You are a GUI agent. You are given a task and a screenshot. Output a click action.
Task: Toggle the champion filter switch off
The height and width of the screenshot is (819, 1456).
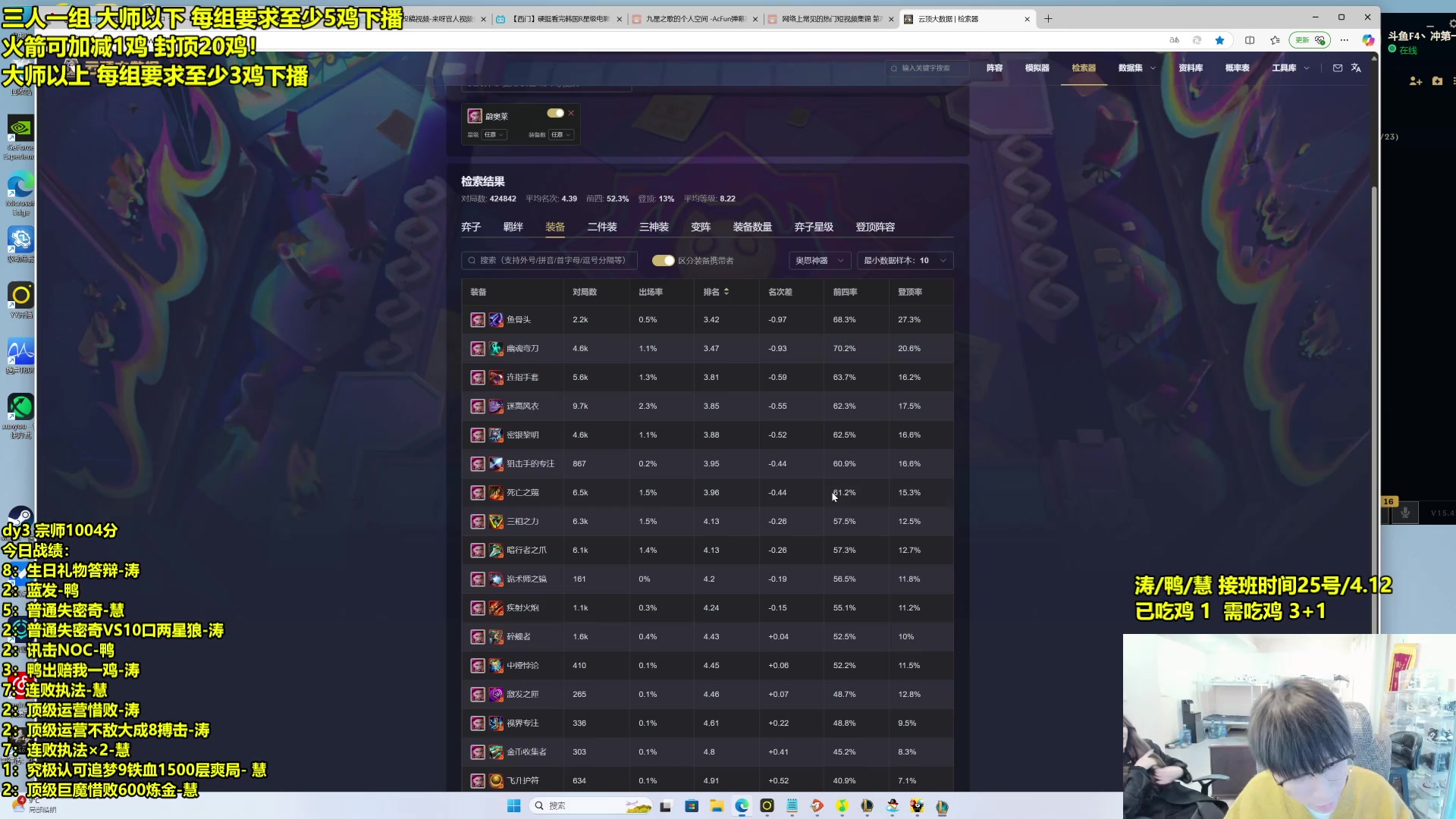point(556,113)
